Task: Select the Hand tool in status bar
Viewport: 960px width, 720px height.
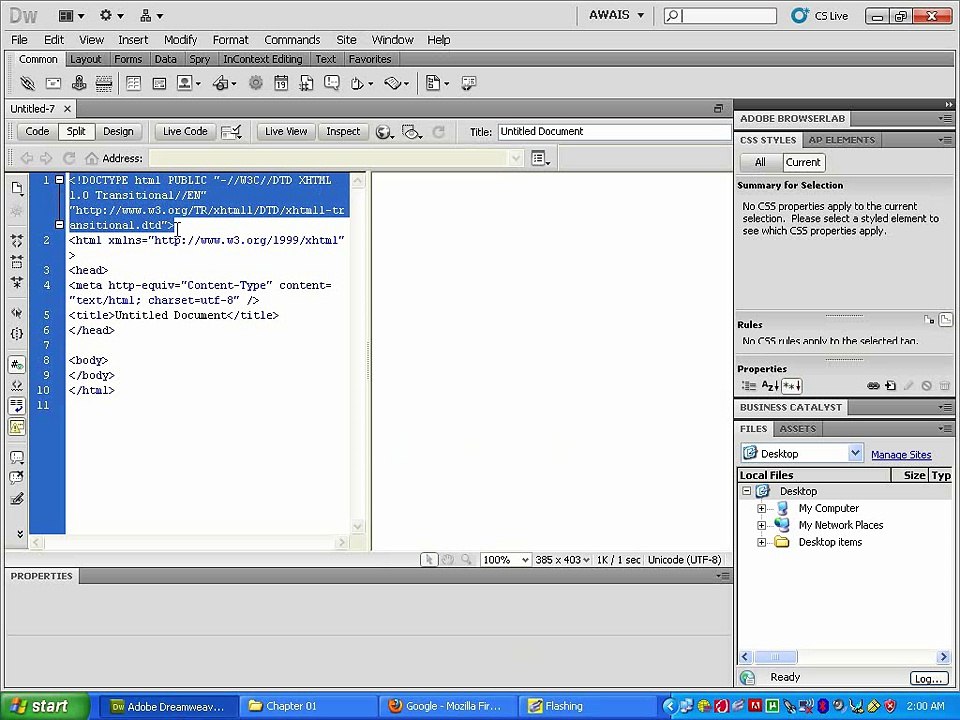Action: point(448,560)
